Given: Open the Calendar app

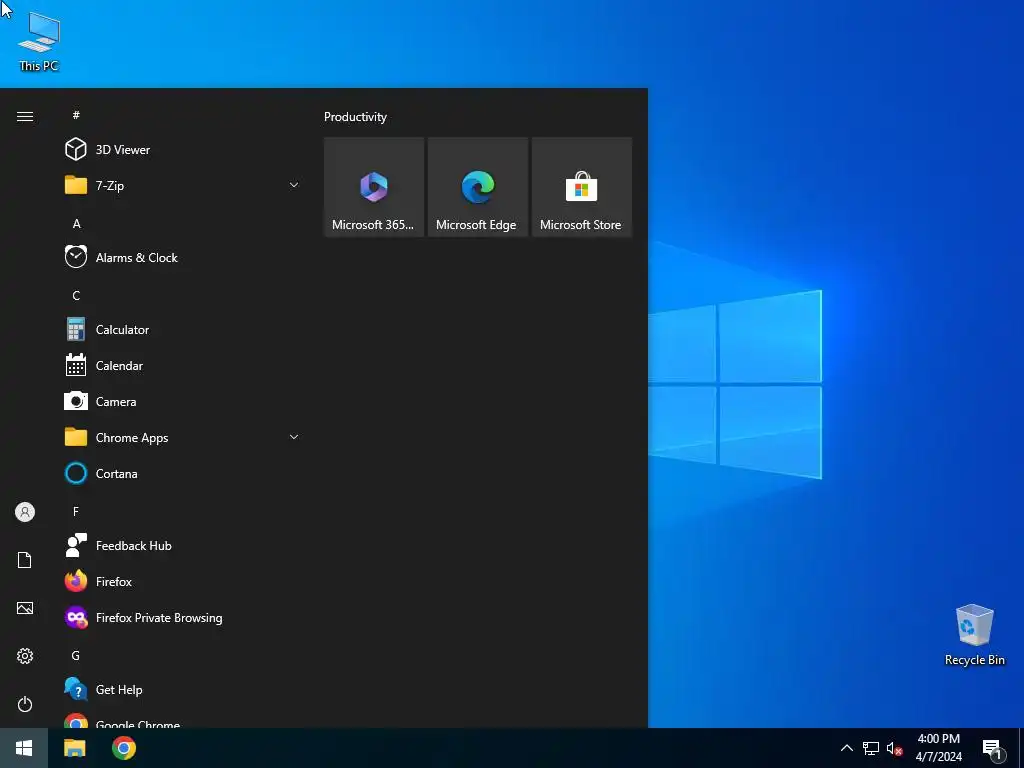Looking at the screenshot, I should 182,365.
